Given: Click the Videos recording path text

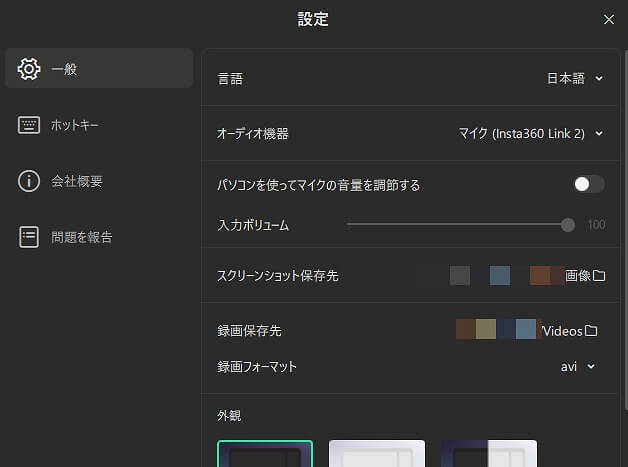Looking at the screenshot, I should click(x=562, y=331).
